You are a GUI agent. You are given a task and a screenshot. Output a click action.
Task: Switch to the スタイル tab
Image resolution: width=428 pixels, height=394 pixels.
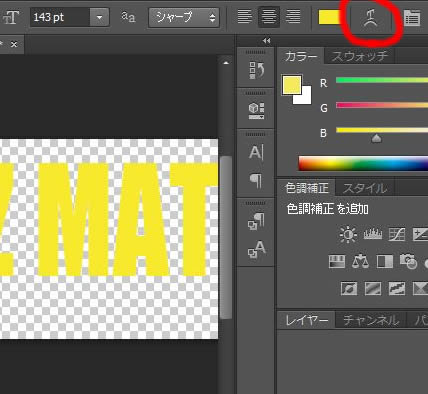(x=365, y=189)
